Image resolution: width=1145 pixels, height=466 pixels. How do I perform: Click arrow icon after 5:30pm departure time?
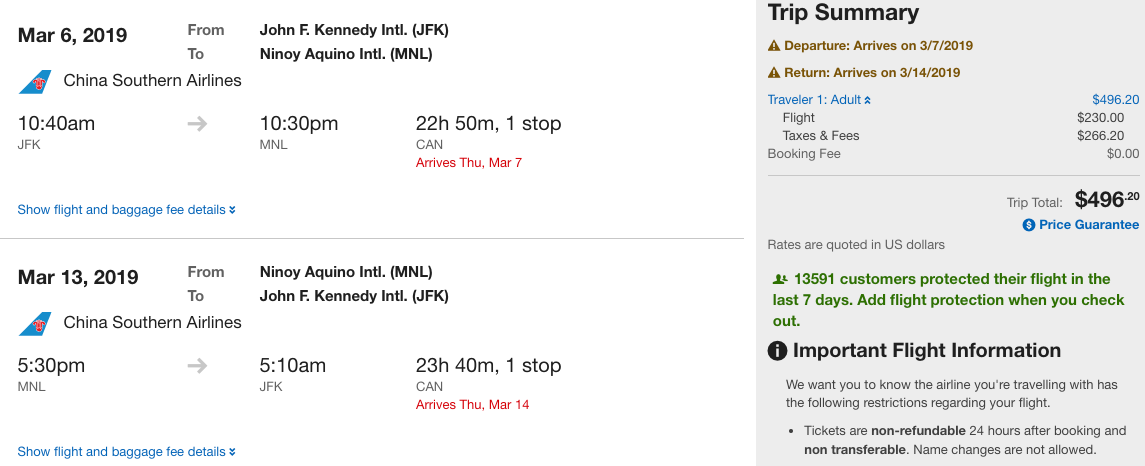point(198,366)
